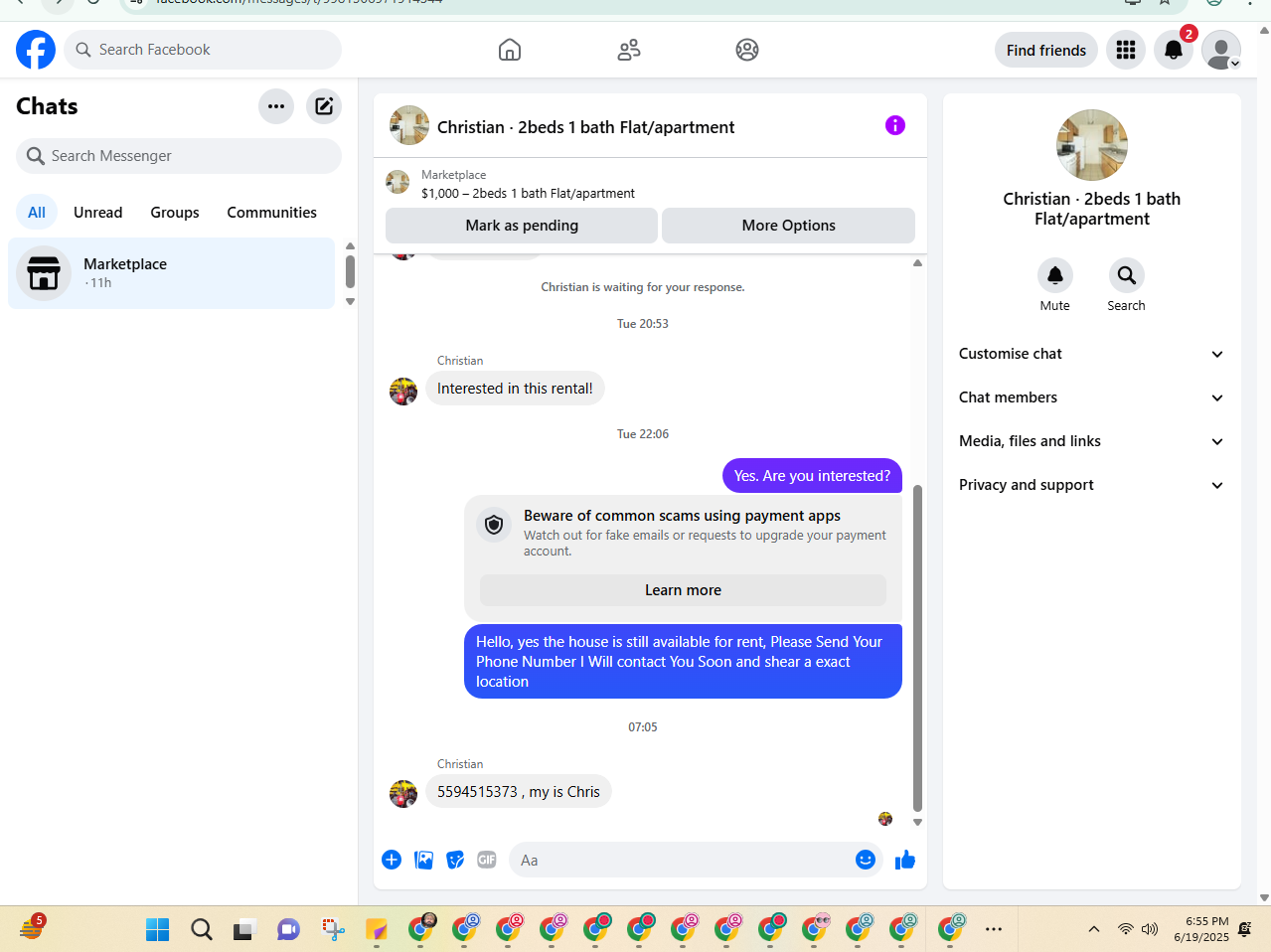Go to the Home feed icon

(510, 50)
